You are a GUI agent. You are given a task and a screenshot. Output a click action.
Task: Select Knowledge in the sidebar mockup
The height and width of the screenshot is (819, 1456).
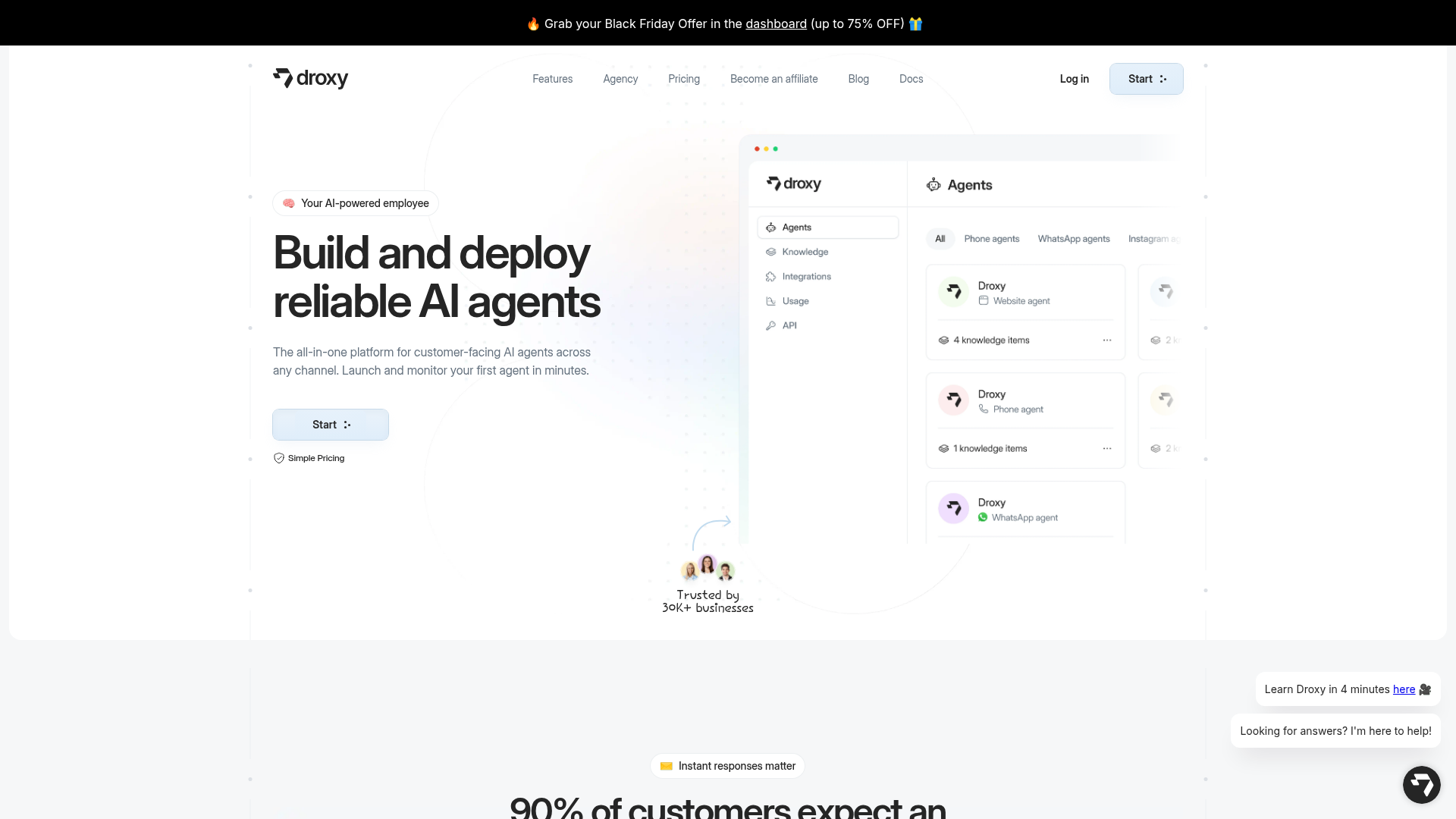pyautogui.click(x=805, y=252)
